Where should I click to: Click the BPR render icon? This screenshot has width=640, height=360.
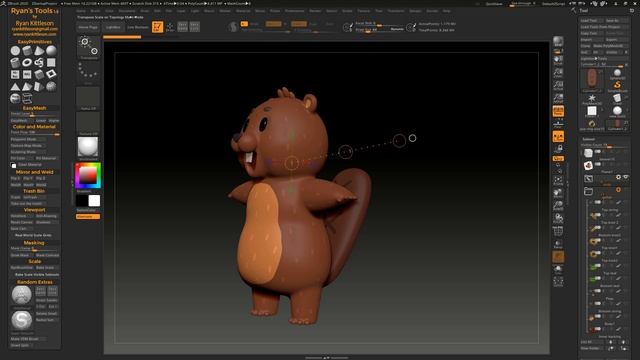pos(558,41)
